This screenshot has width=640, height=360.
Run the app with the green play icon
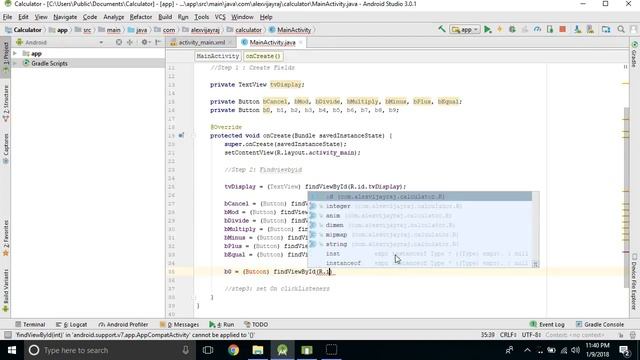pyautogui.click(x=487, y=29)
